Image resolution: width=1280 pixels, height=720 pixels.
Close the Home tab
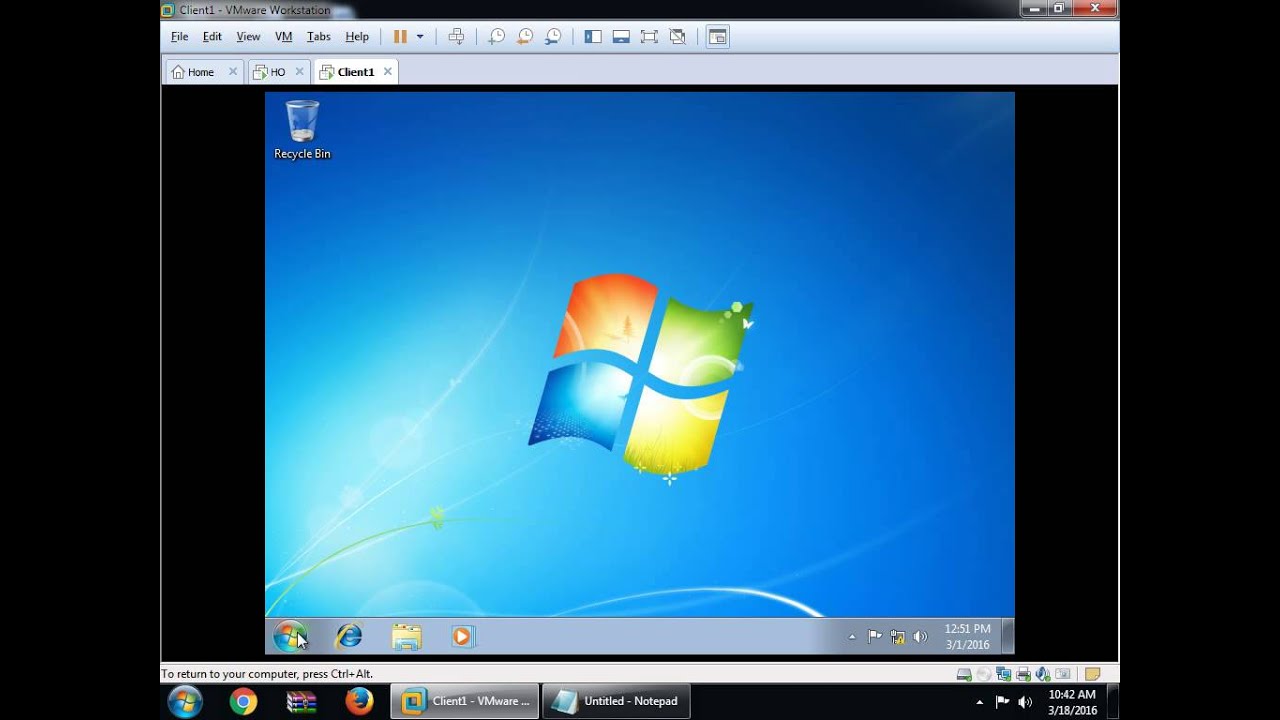233,71
